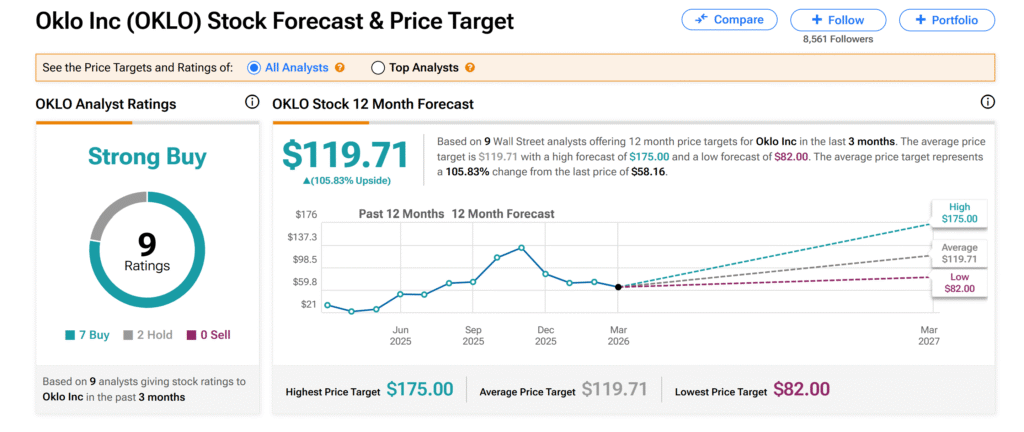Click the plus icon on Portfolio button

[x=918, y=20]
